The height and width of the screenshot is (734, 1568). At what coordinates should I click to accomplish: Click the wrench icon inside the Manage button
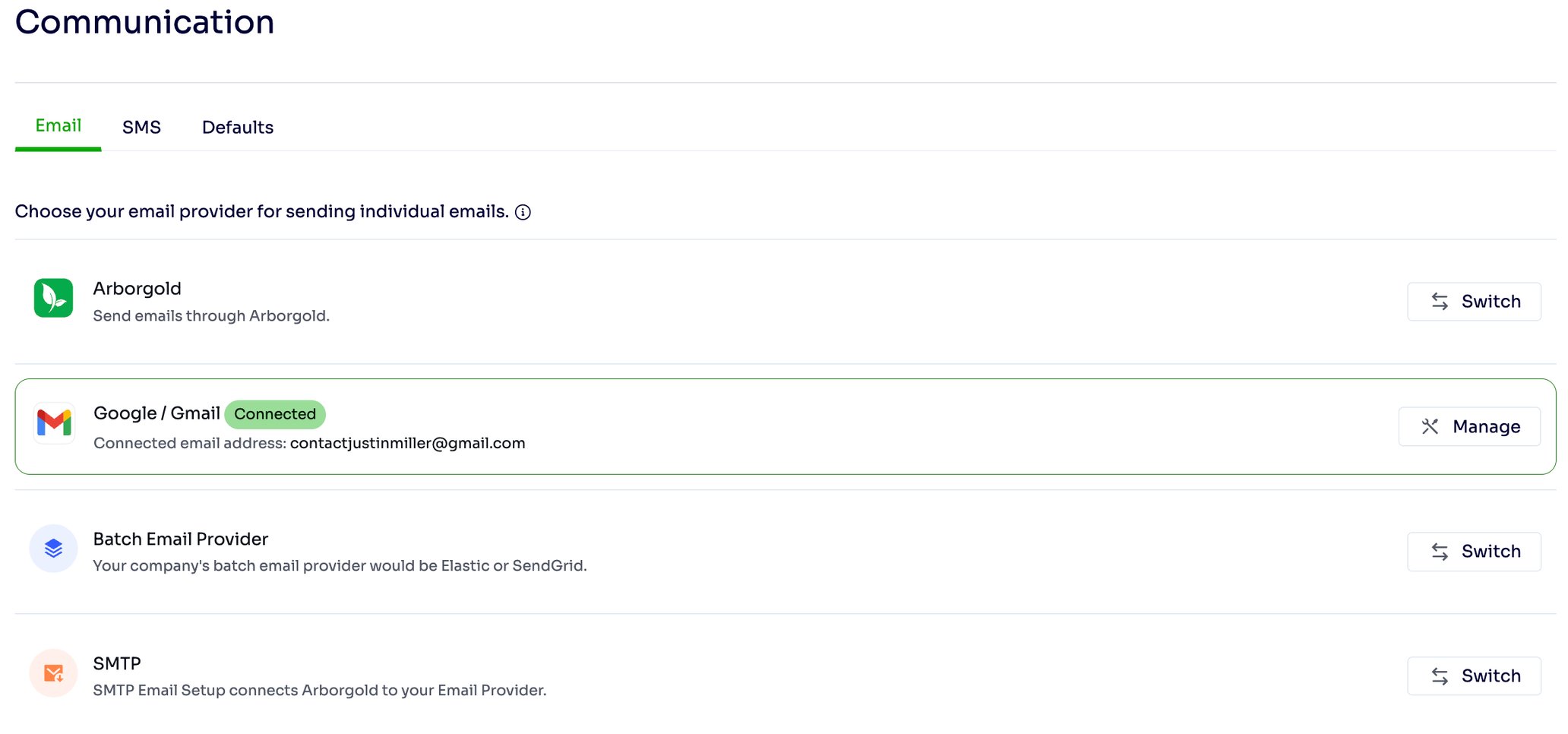tap(1430, 426)
